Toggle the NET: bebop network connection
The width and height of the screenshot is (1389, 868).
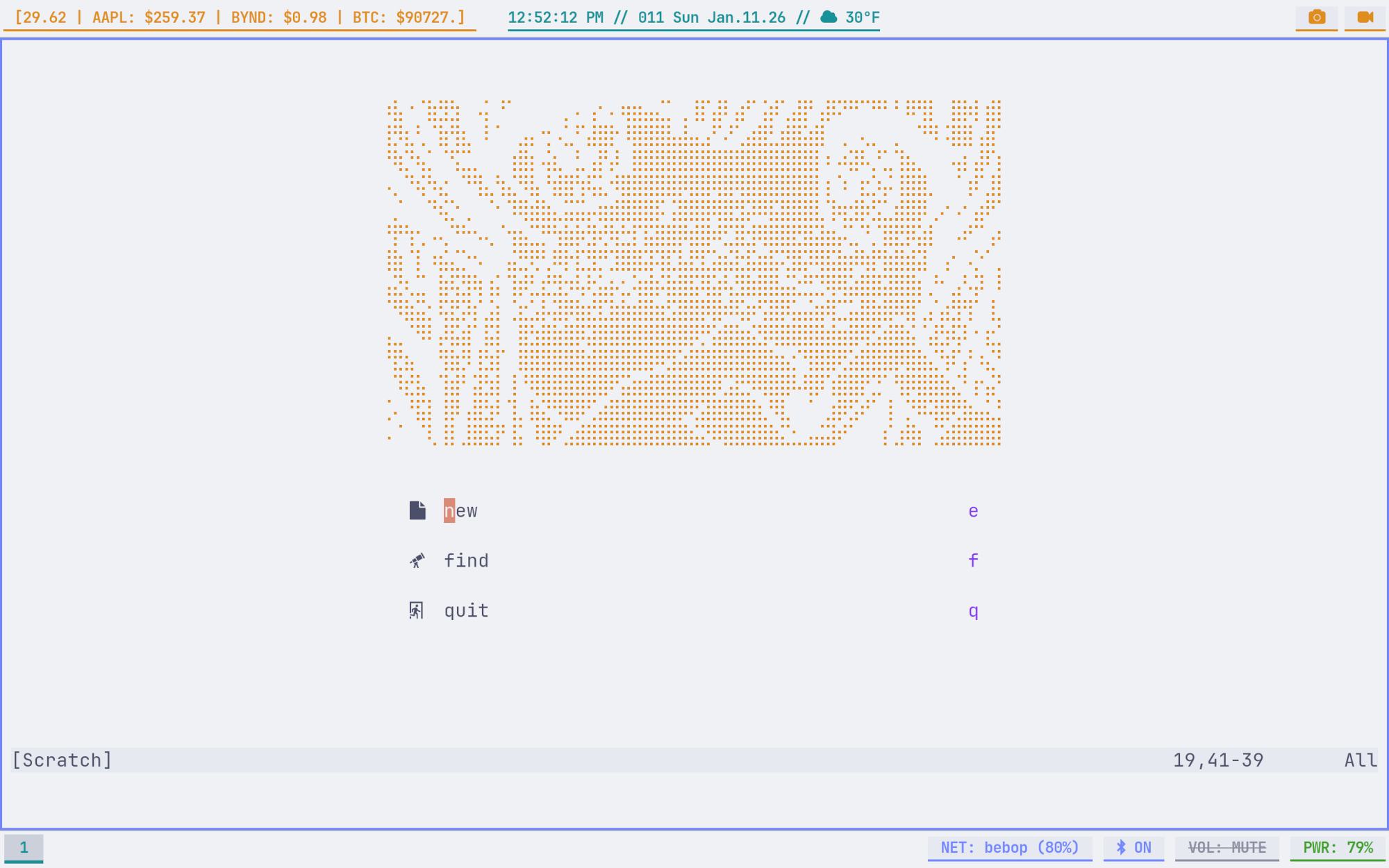pos(1008,847)
